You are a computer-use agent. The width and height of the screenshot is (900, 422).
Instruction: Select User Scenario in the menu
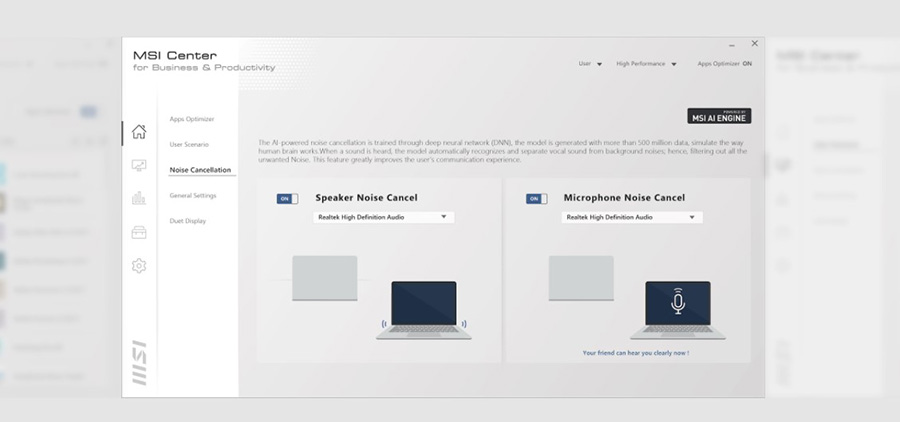pyautogui.click(x=189, y=145)
